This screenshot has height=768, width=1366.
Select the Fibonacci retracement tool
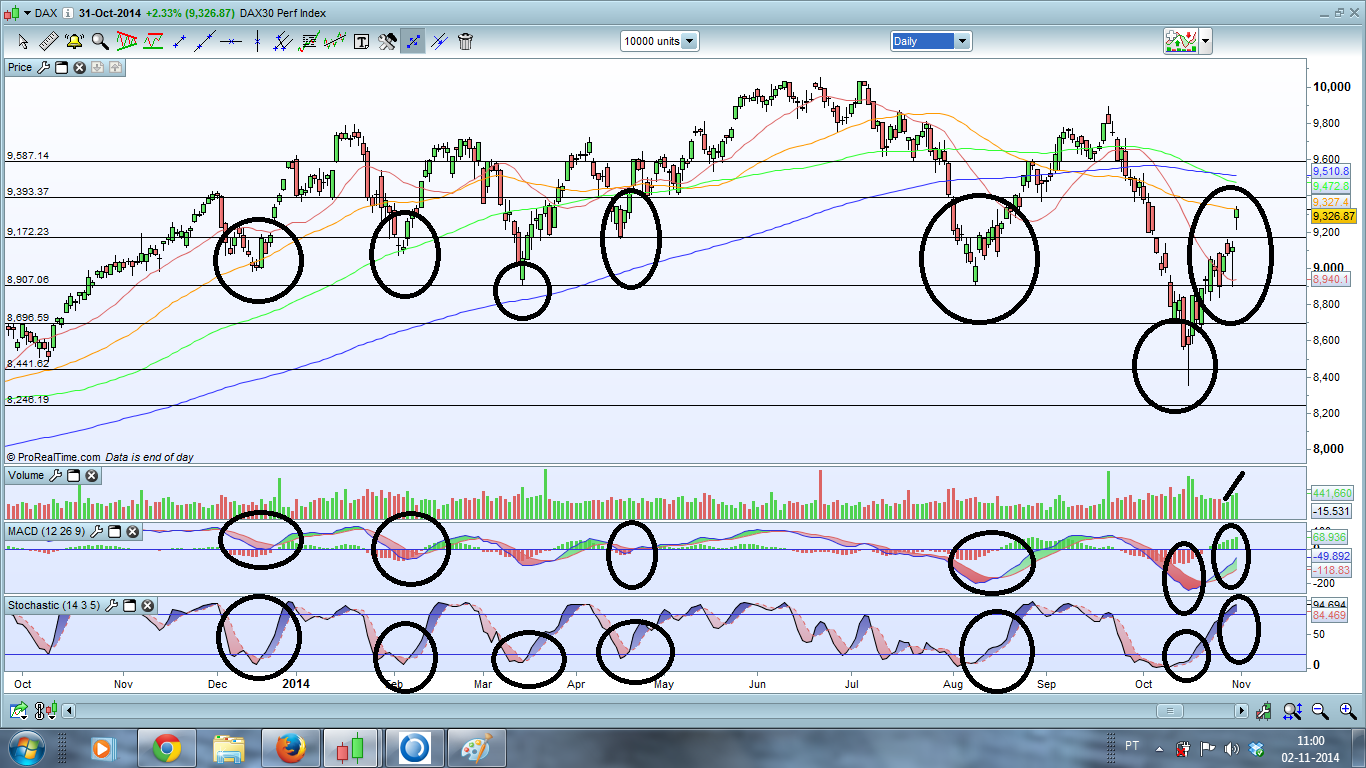[309, 41]
